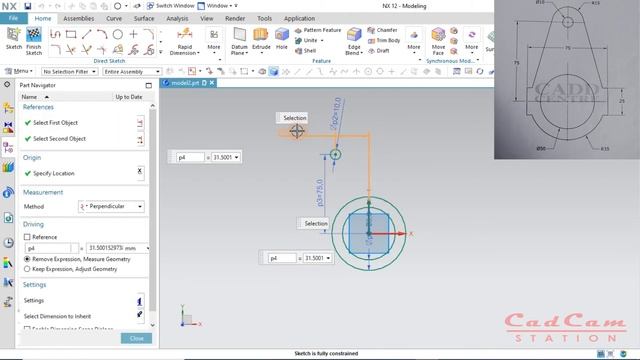Open the lower on-screen p4 value dropdown
The height and width of the screenshot is (360, 640).
(x=328, y=258)
